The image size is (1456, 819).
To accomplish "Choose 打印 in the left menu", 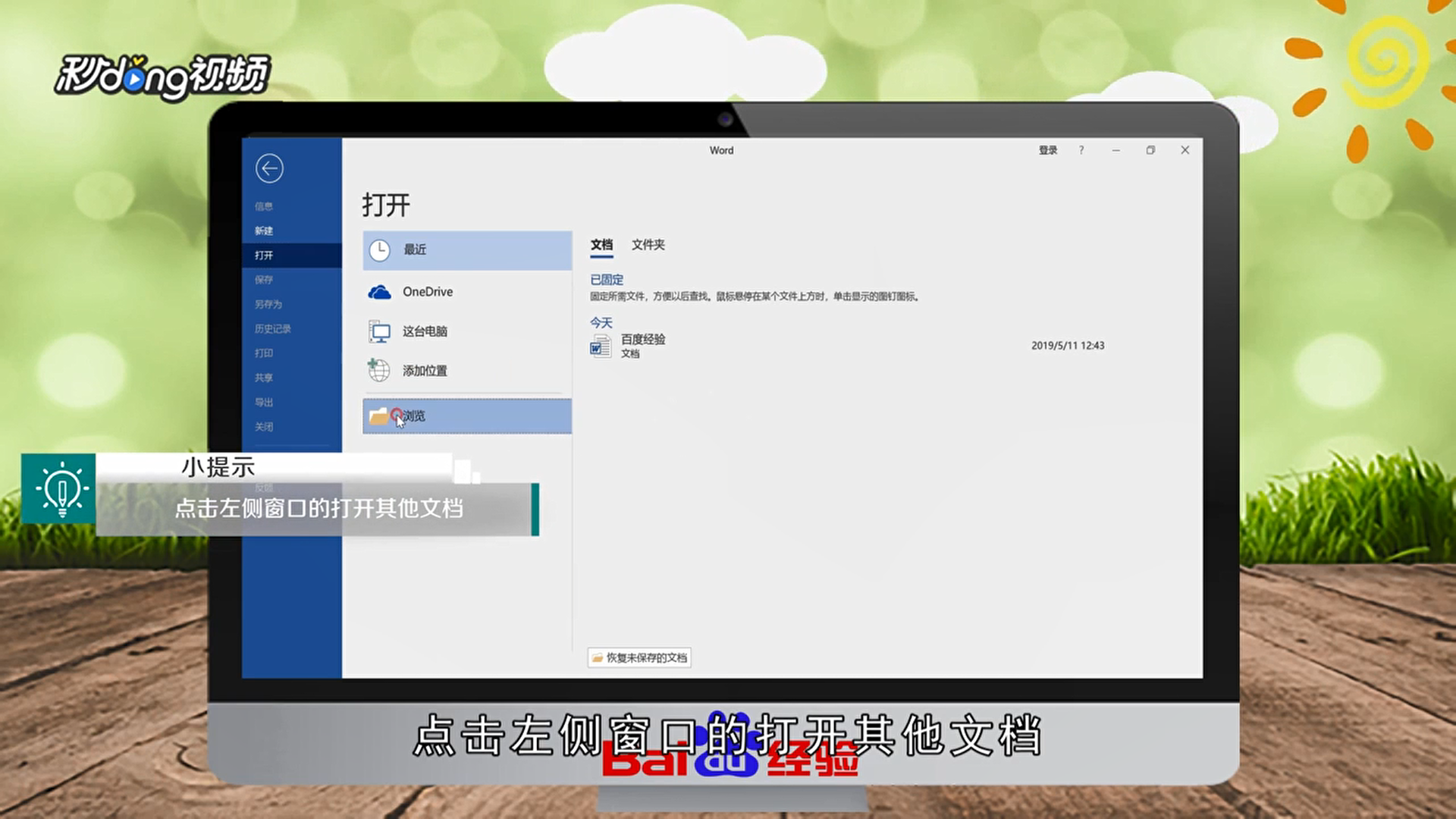I will pyautogui.click(x=264, y=353).
